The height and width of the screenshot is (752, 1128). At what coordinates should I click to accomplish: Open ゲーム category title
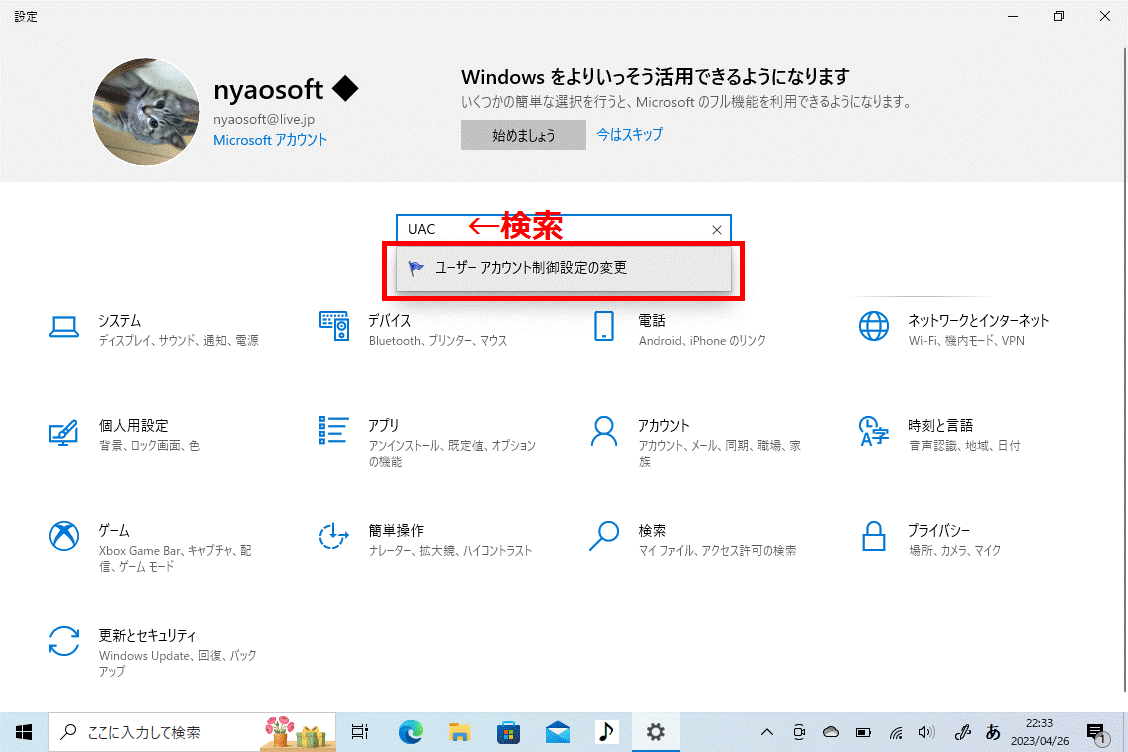pos(114,531)
